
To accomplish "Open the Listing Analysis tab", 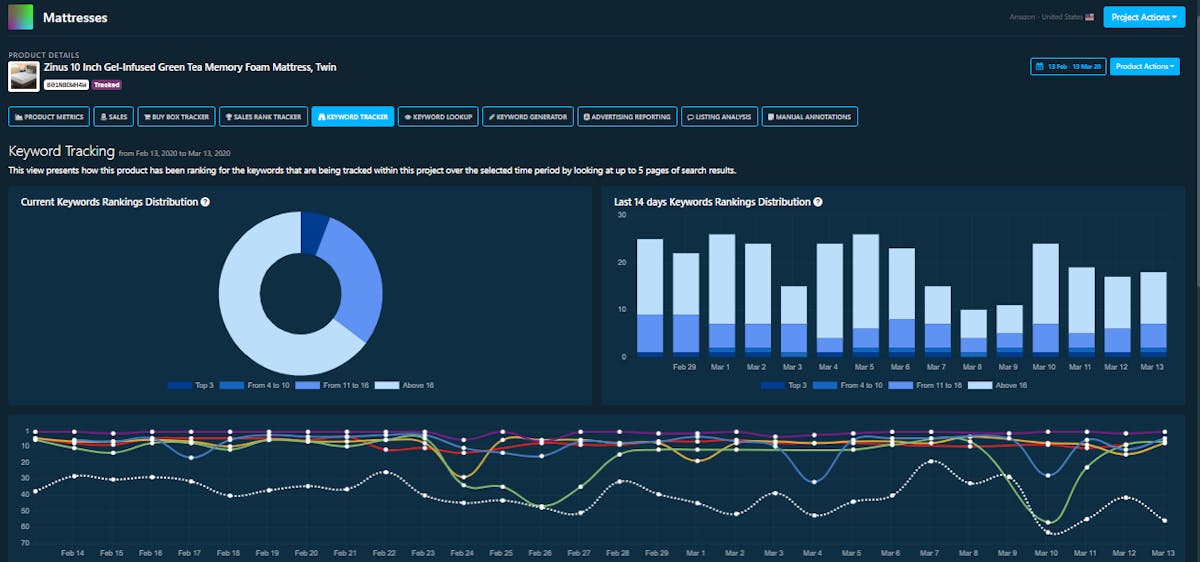I will (718, 117).
